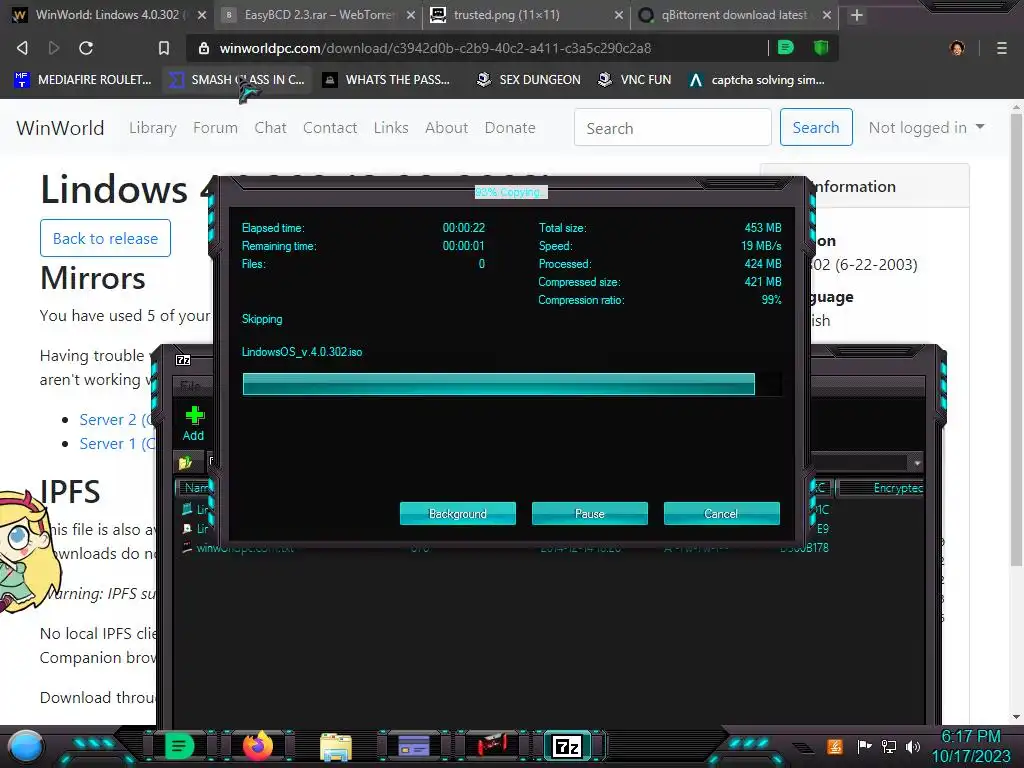Open the About menu item
The width and height of the screenshot is (1024, 768).
447,128
